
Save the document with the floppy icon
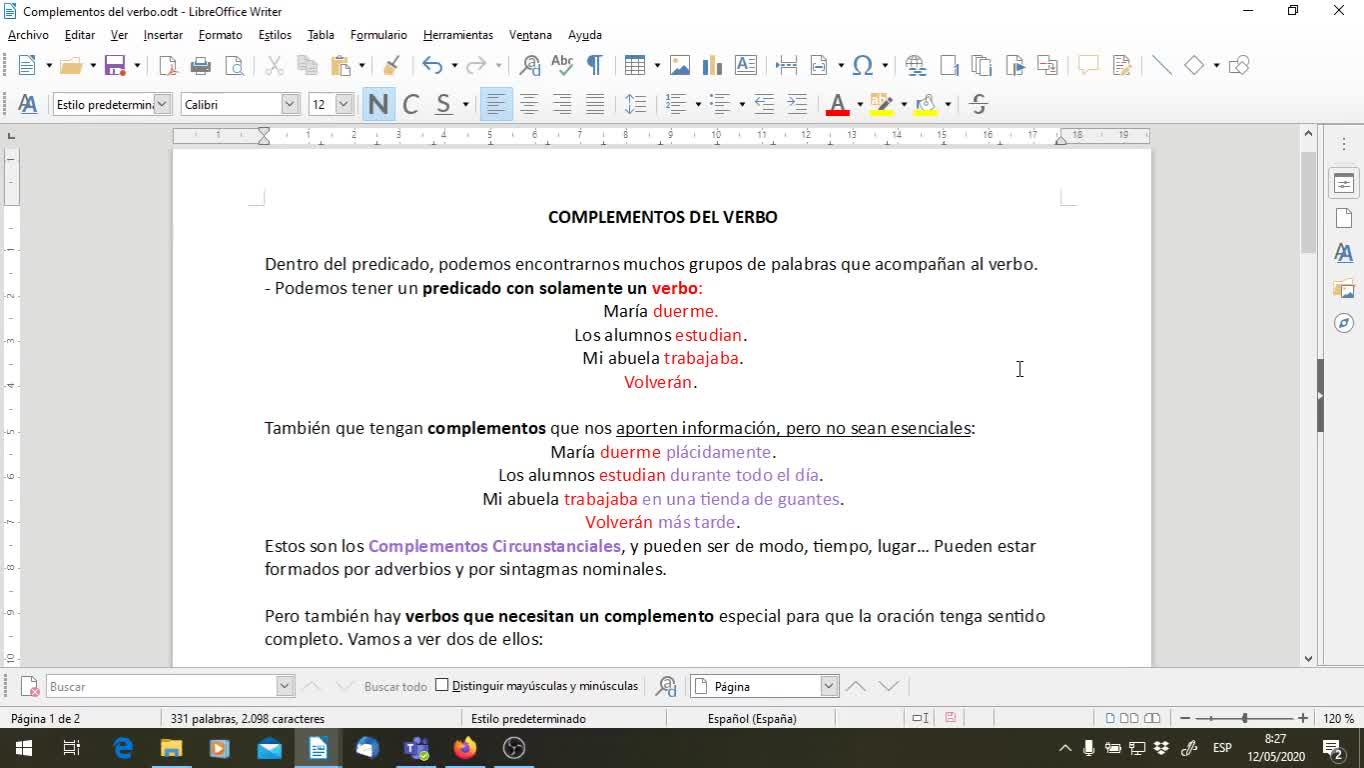[x=115, y=66]
